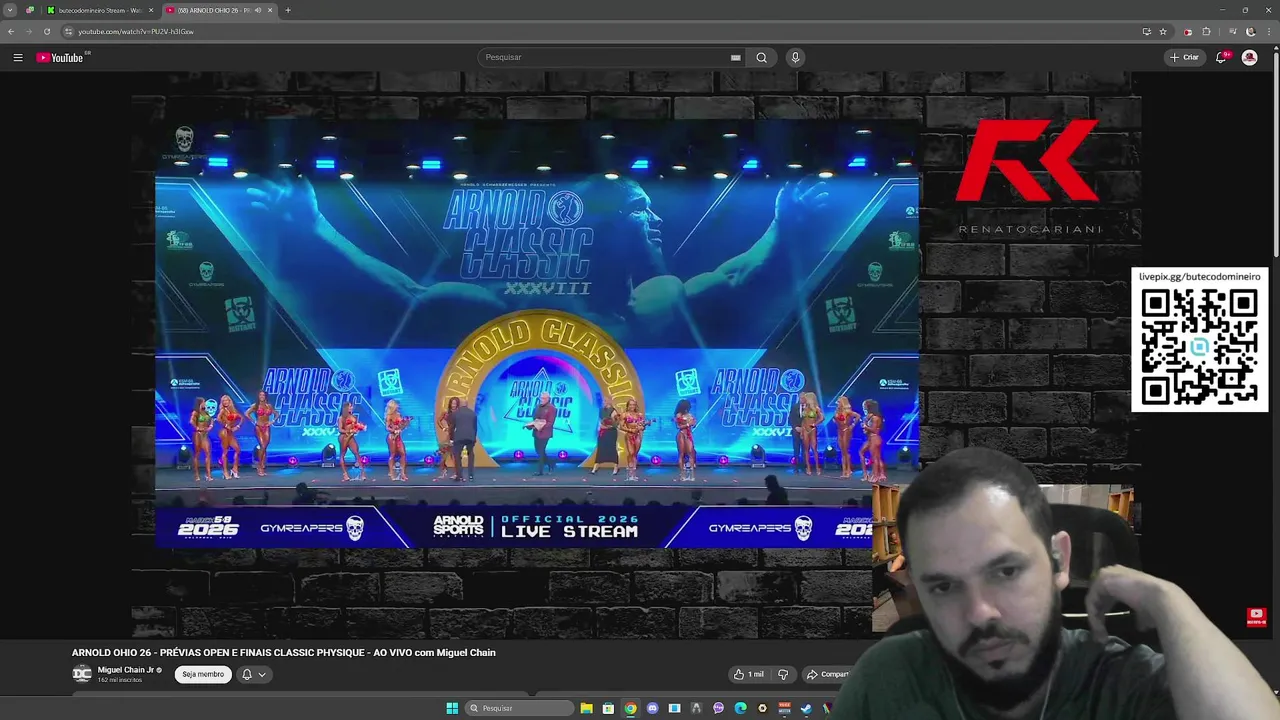Image resolution: width=1280 pixels, height=720 pixels.
Task: Open the Chrome profile avatar
Action: [1250, 31]
